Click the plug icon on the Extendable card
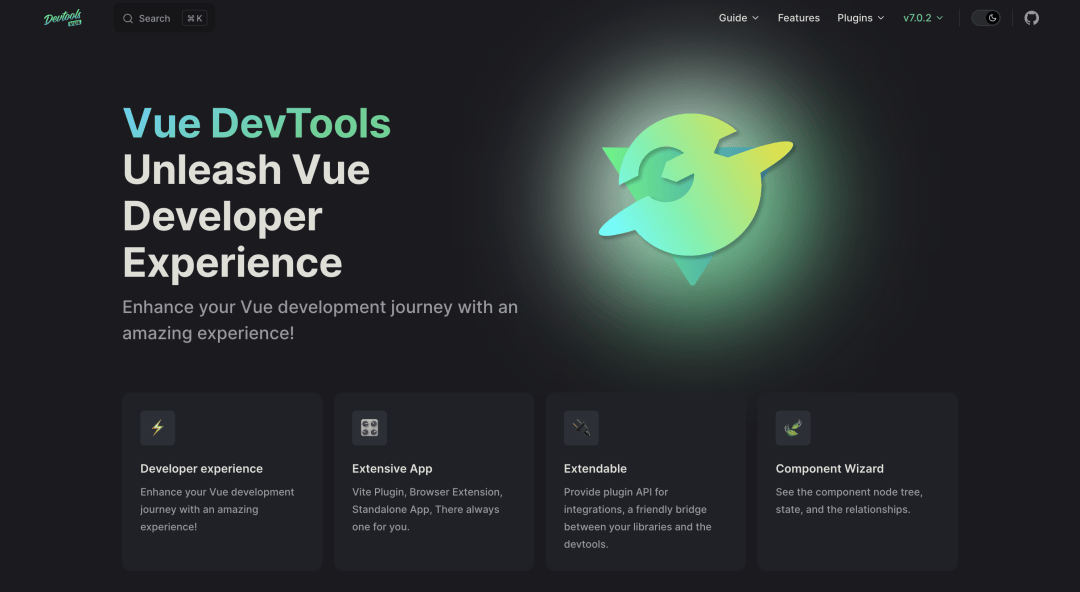This screenshot has width=1080, height=592. (581, 428)
